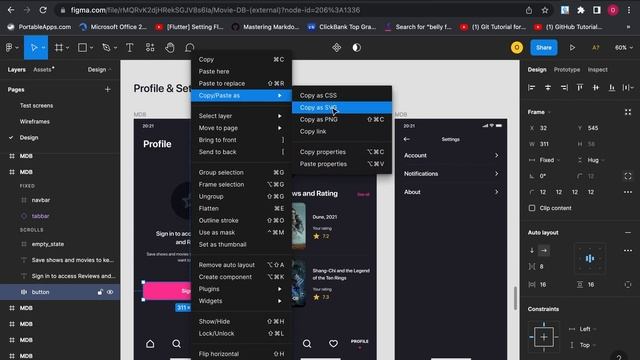Image resolution: width=640 pixels, height=360 pixels.
Task: Click align vertical centers icon
Action: pos(596,87)
